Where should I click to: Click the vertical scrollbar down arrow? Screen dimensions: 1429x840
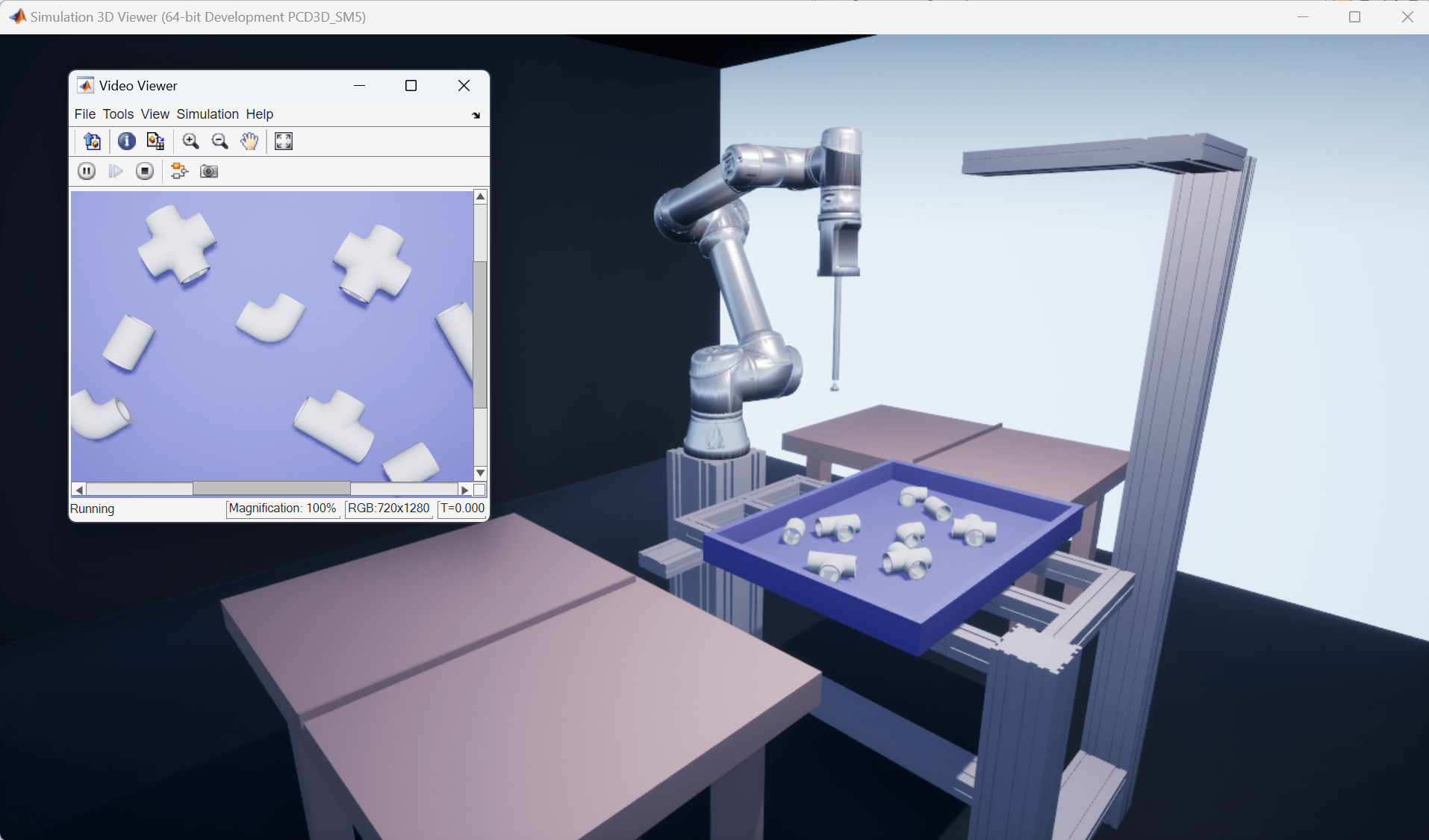click(481, 473)
